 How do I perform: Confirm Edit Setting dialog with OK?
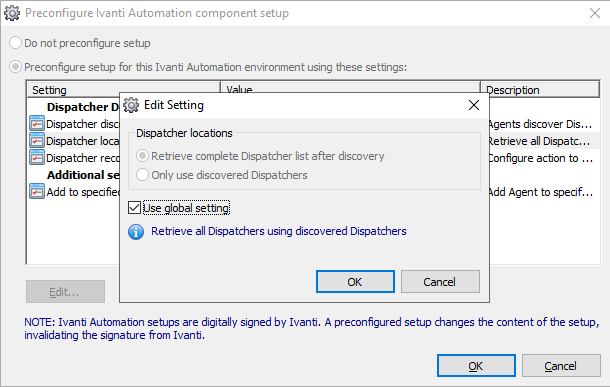[355, 282]
